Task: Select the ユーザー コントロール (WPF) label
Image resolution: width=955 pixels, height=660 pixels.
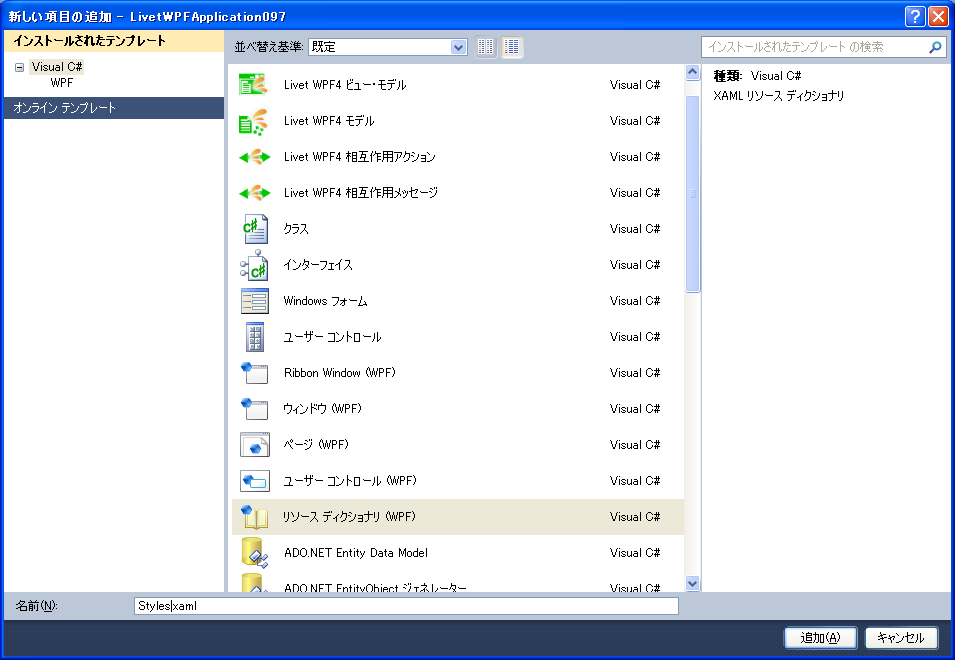Action: point(350,480)
